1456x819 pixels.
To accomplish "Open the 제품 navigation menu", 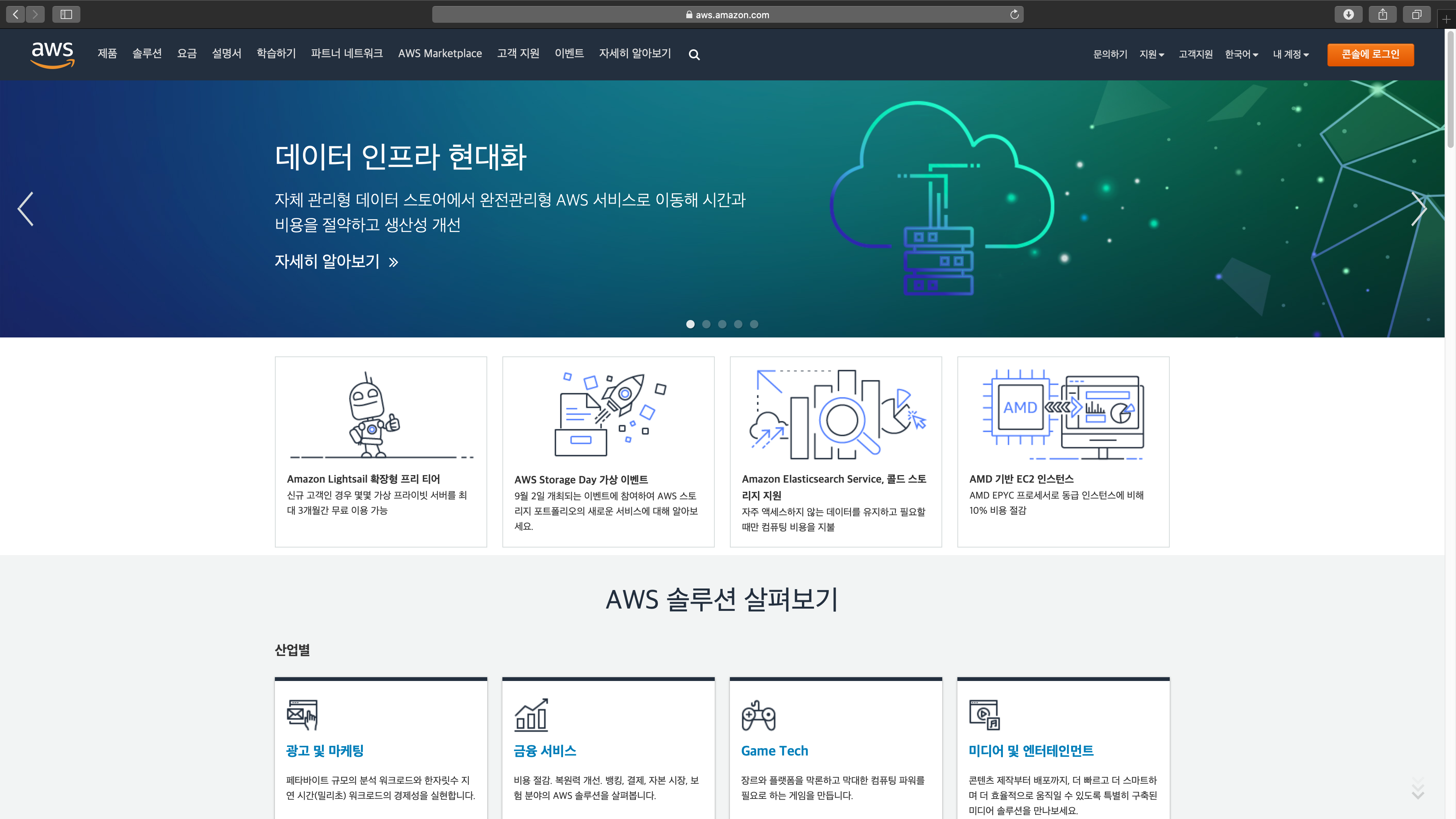I will point(107,53).
